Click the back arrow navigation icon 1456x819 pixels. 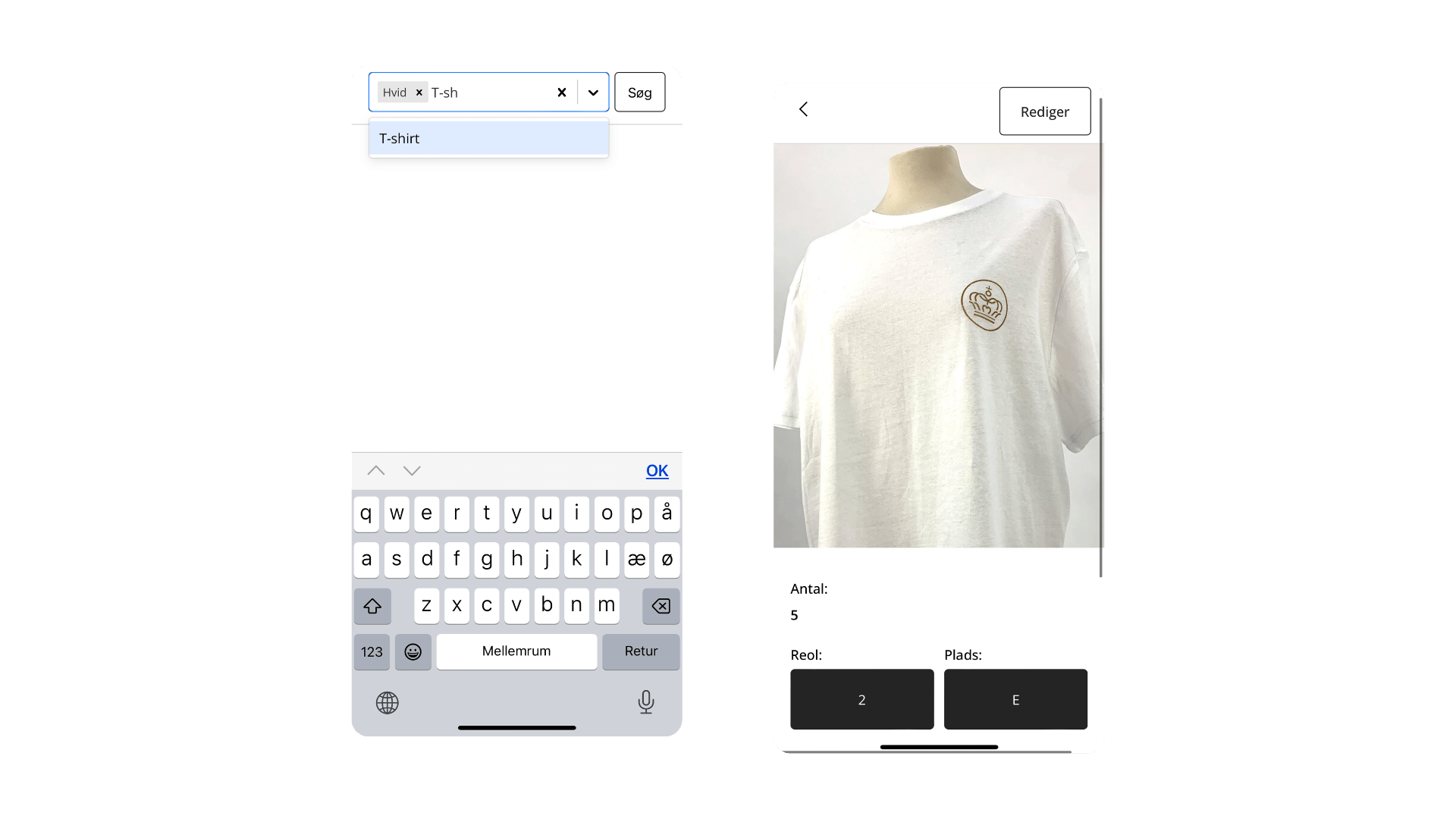point(804,109)
